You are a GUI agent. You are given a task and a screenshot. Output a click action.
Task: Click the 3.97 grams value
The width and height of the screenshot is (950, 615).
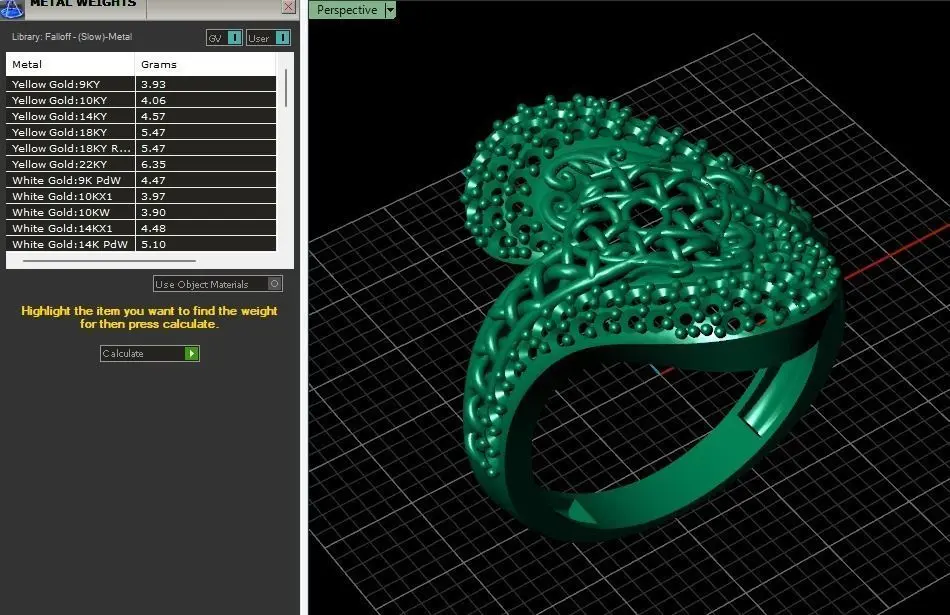(x=153, y=196)
